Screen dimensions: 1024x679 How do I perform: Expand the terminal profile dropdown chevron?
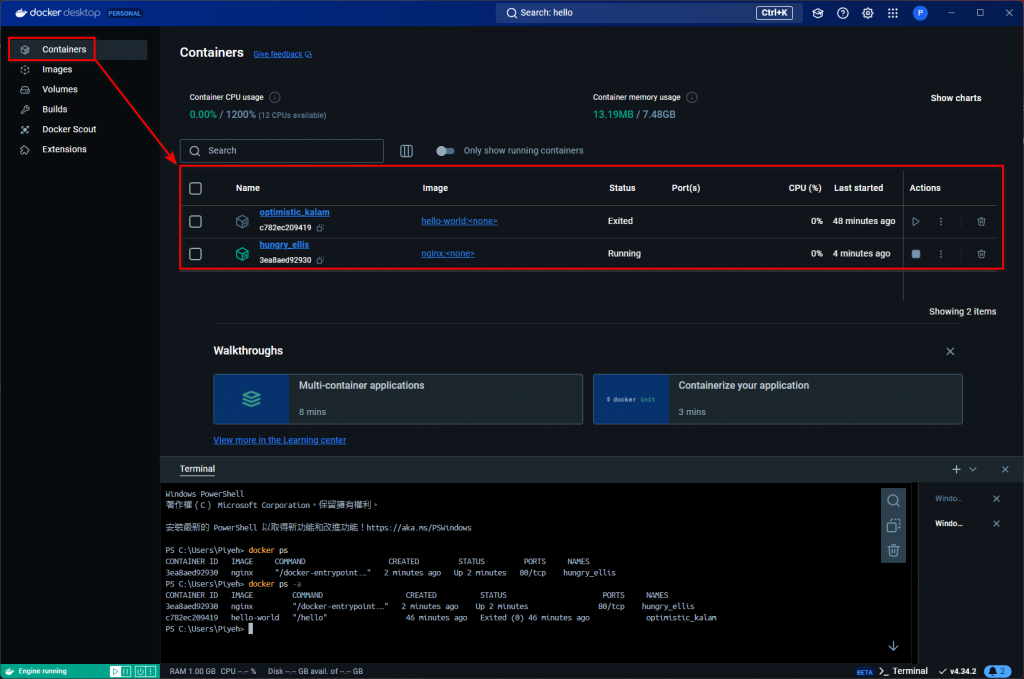(972, 469)
